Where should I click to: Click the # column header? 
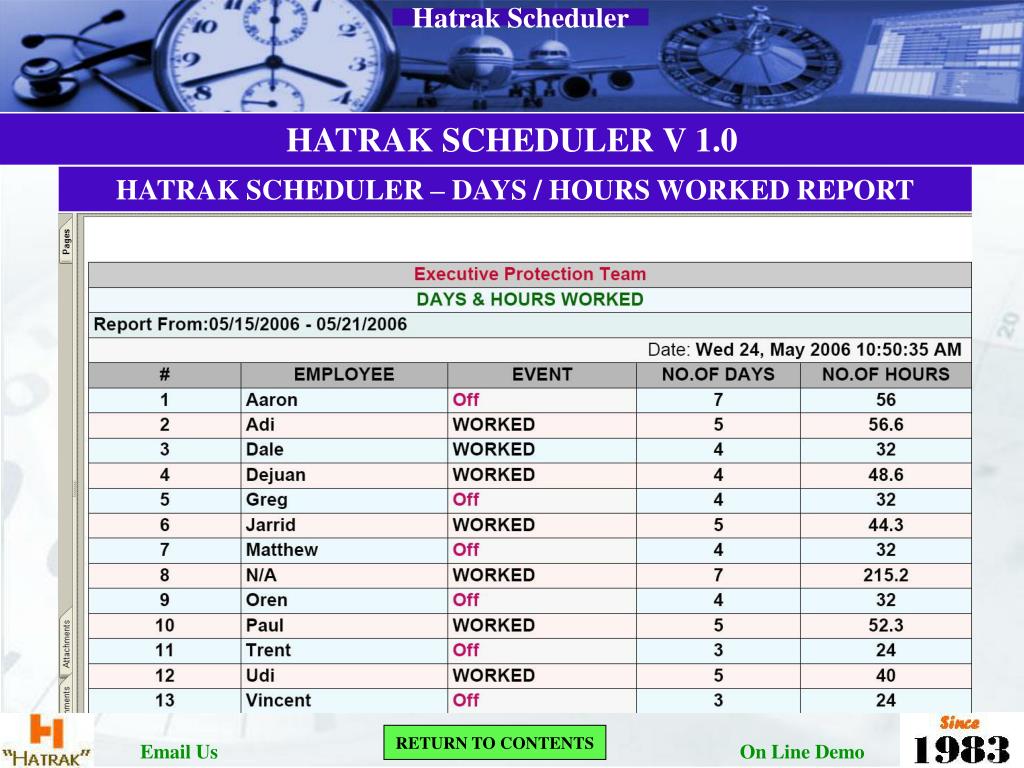point(165,374)
